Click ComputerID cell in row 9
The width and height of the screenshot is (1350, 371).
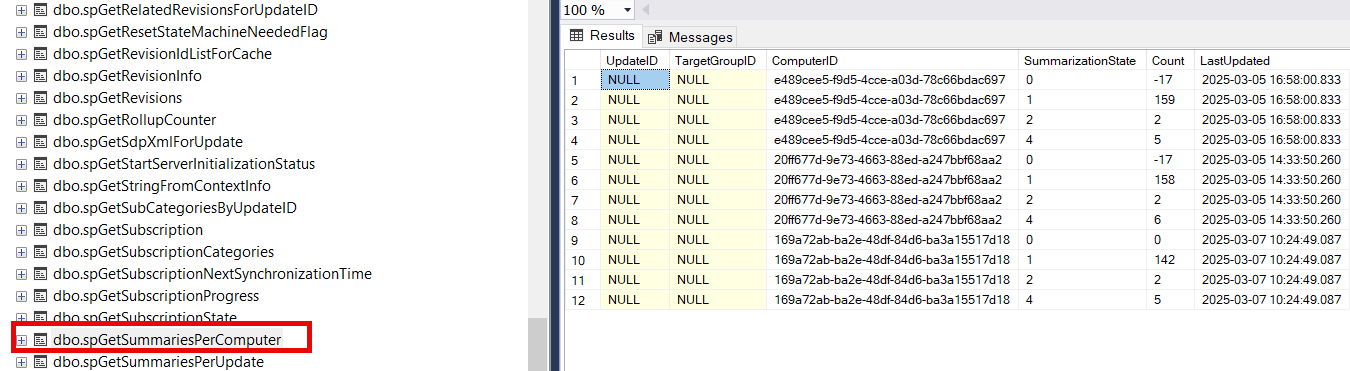pos(892,240)
